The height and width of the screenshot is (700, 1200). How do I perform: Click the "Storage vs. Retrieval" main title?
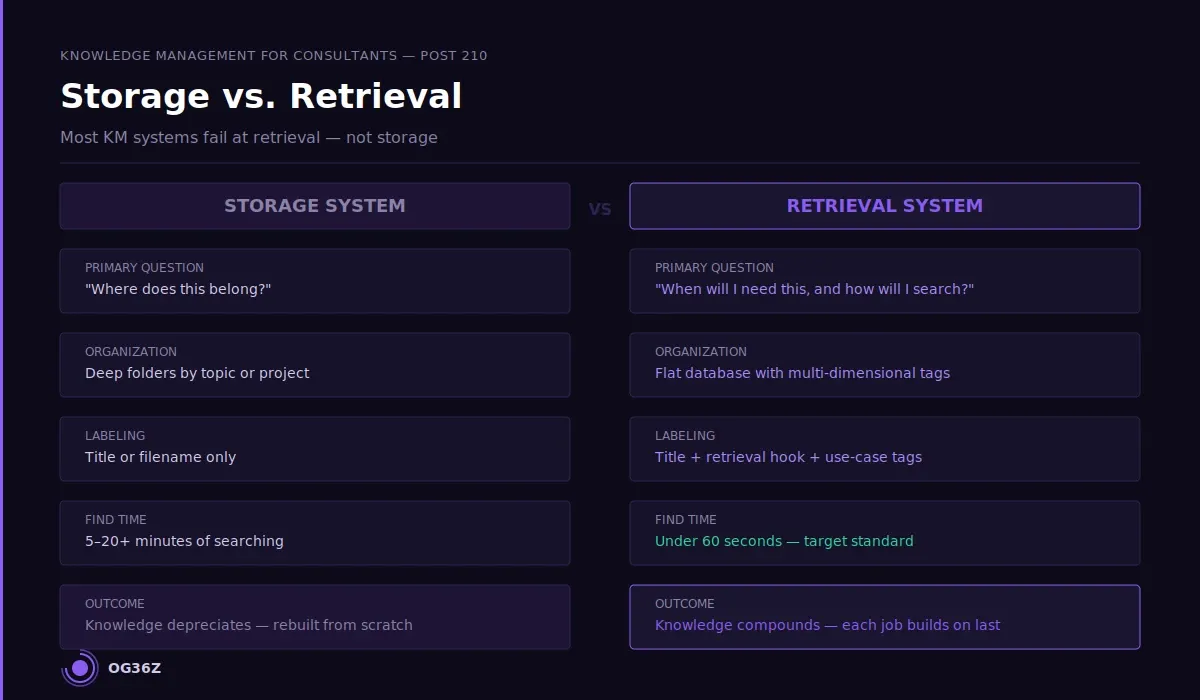[x=261, y=96]
